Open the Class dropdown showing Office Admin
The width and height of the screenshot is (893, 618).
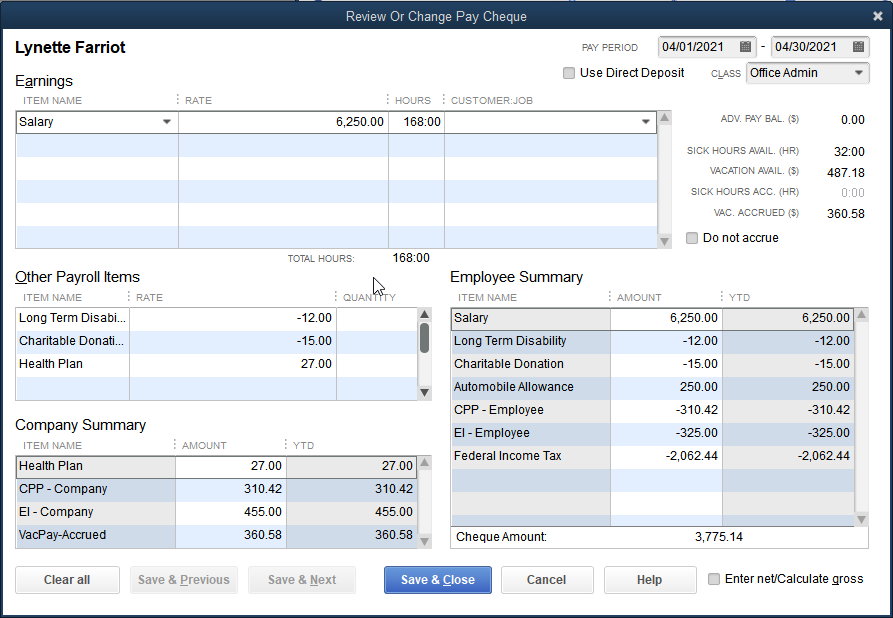point(808,73)
